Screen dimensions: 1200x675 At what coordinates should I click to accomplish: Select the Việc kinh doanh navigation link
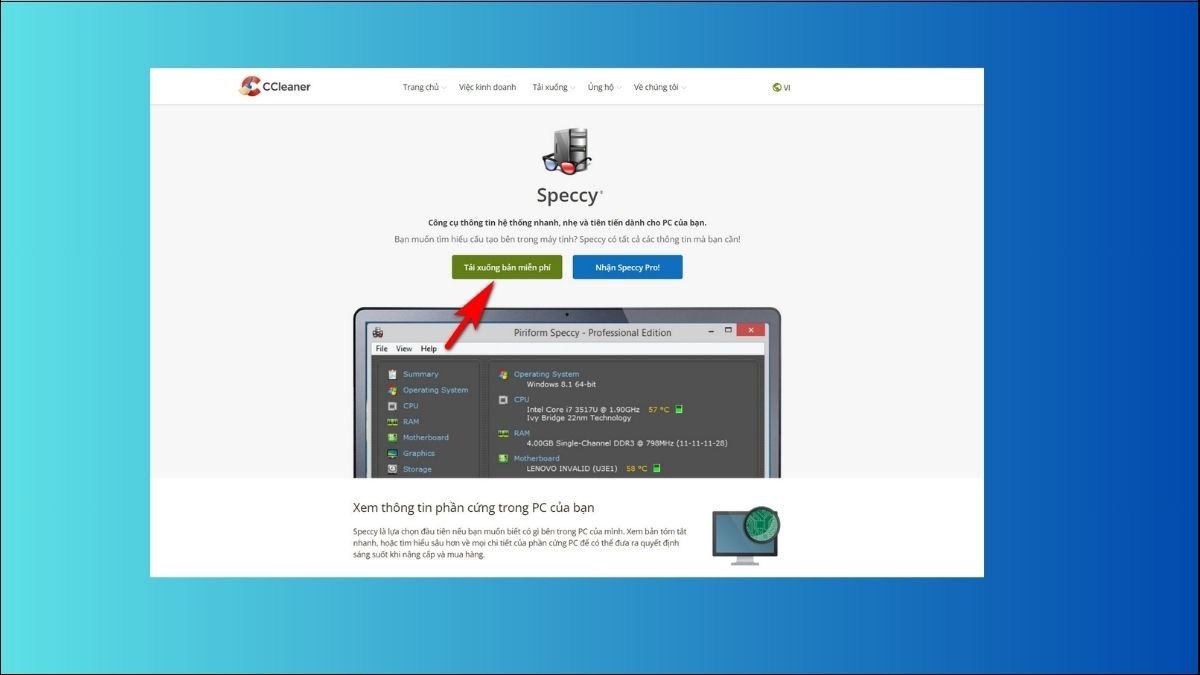488,86
